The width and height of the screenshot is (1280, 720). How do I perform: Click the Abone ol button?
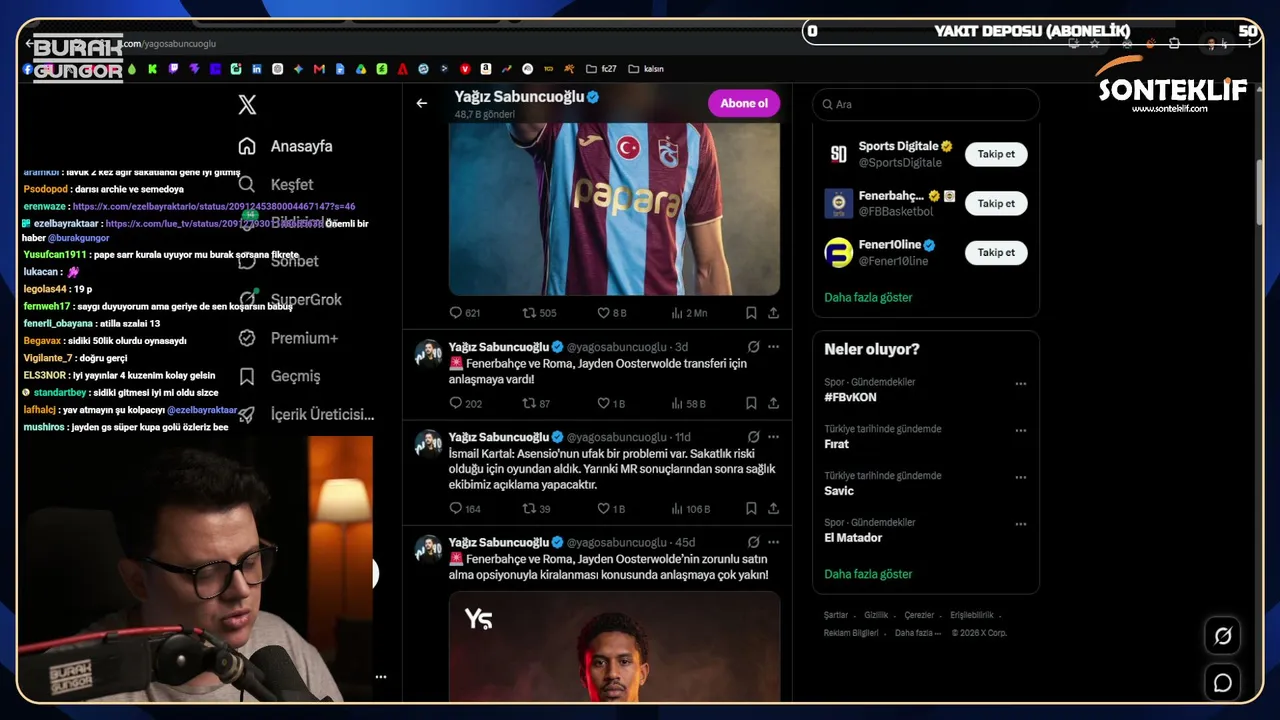(744, 103)
